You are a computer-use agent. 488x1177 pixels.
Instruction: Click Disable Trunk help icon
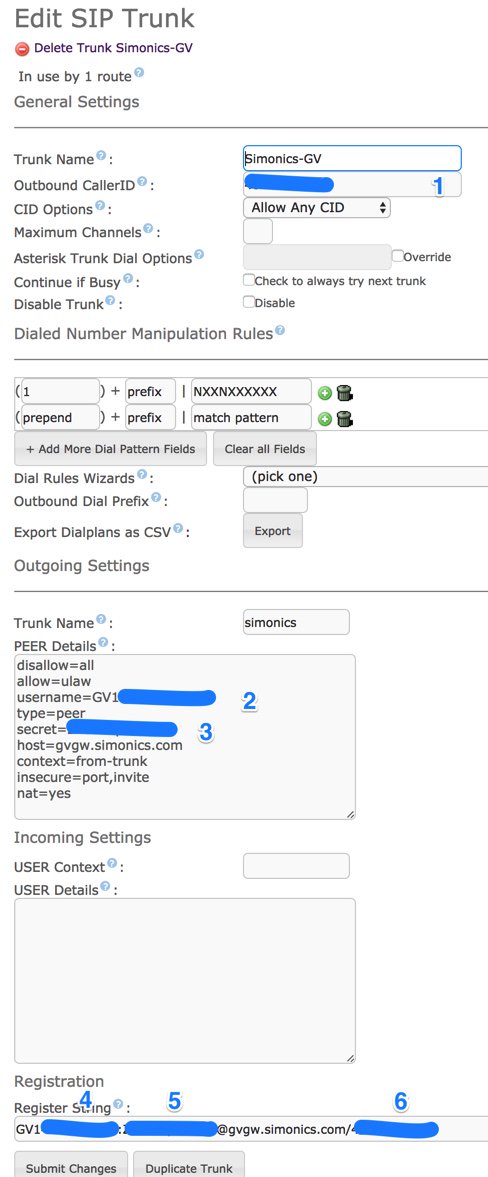(x=110, y=301)
